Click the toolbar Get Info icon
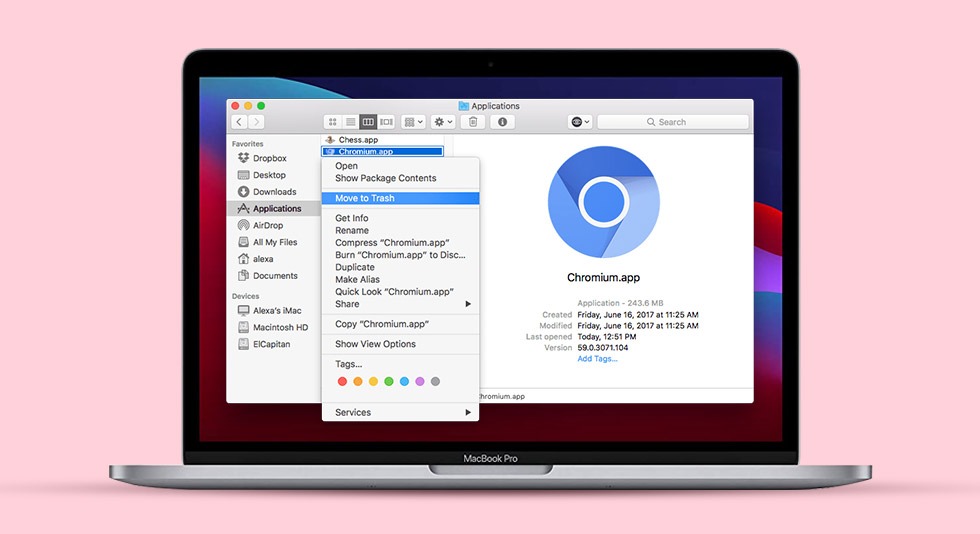The height and width of the screenshot is (534, 980). (502, 122)
